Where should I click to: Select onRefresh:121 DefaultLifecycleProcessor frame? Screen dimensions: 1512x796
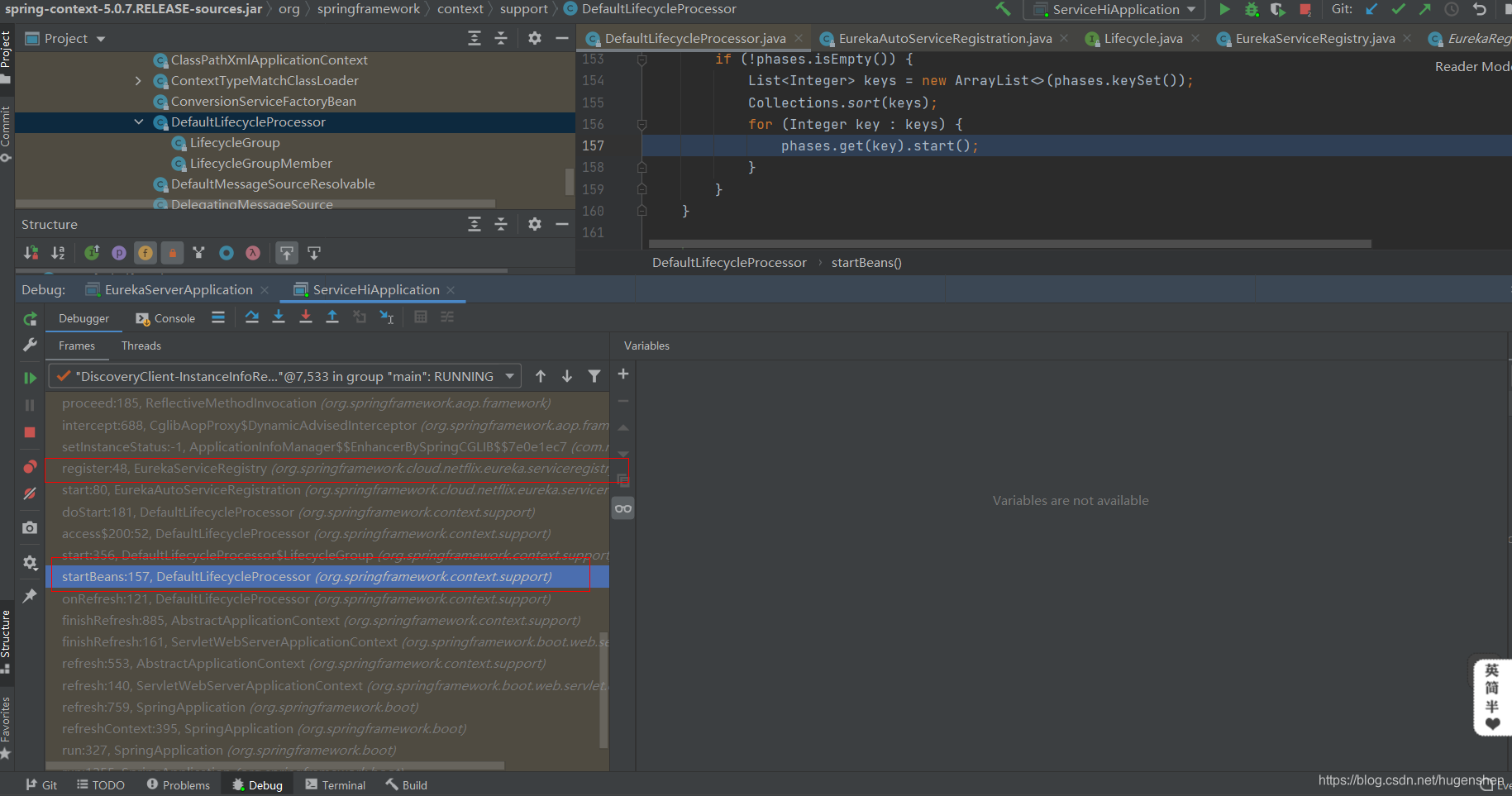click(x=327, y=599)
